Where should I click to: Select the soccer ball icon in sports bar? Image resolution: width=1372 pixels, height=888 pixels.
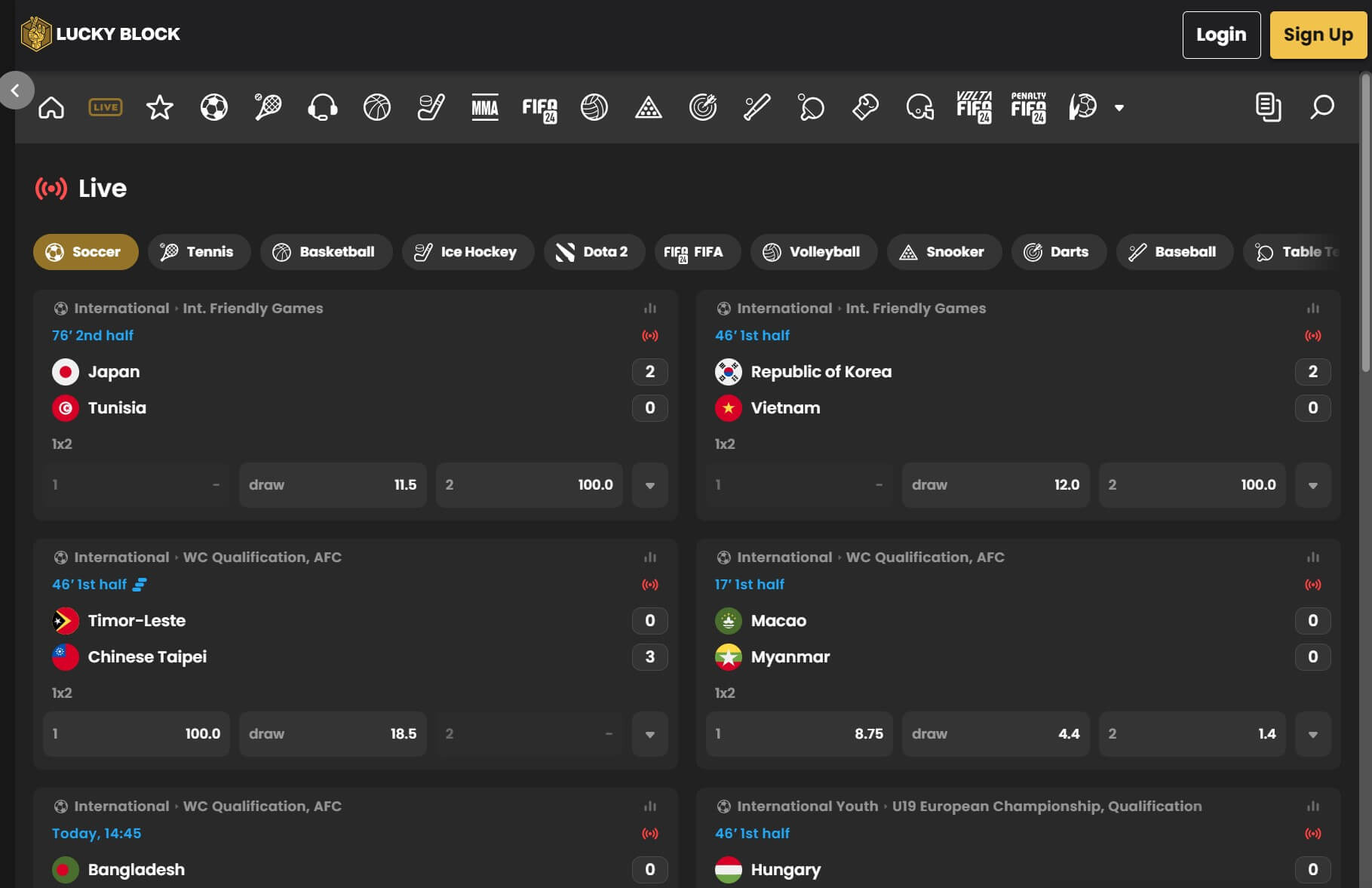[x=214, y=107]
